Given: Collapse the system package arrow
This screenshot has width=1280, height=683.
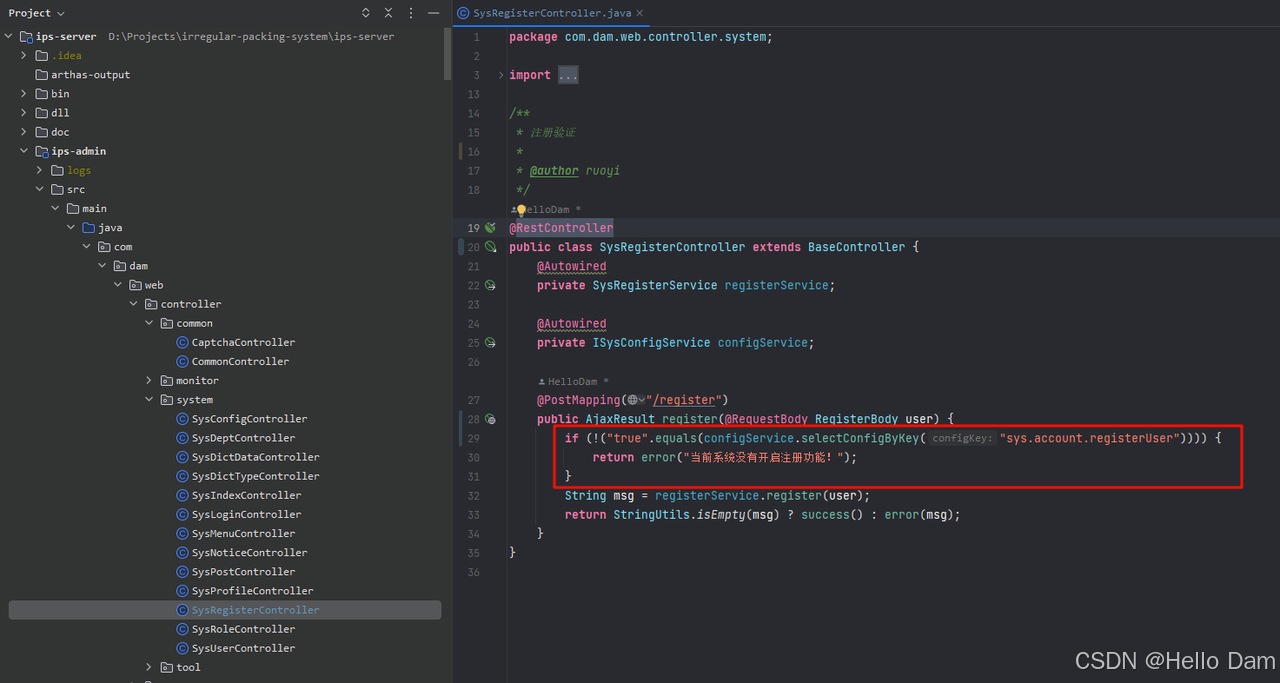Looking at the screenshot, I should point(149,400).
